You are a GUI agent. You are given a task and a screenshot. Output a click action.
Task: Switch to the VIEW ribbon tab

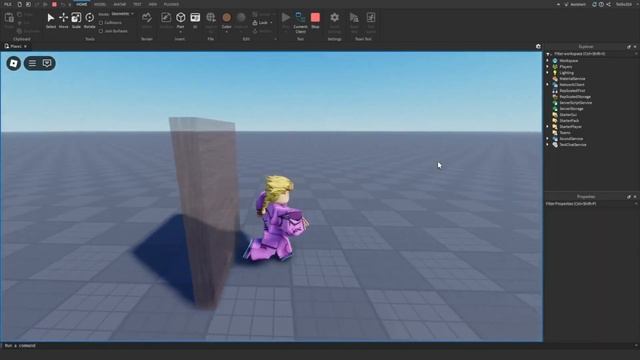(153, 4)
